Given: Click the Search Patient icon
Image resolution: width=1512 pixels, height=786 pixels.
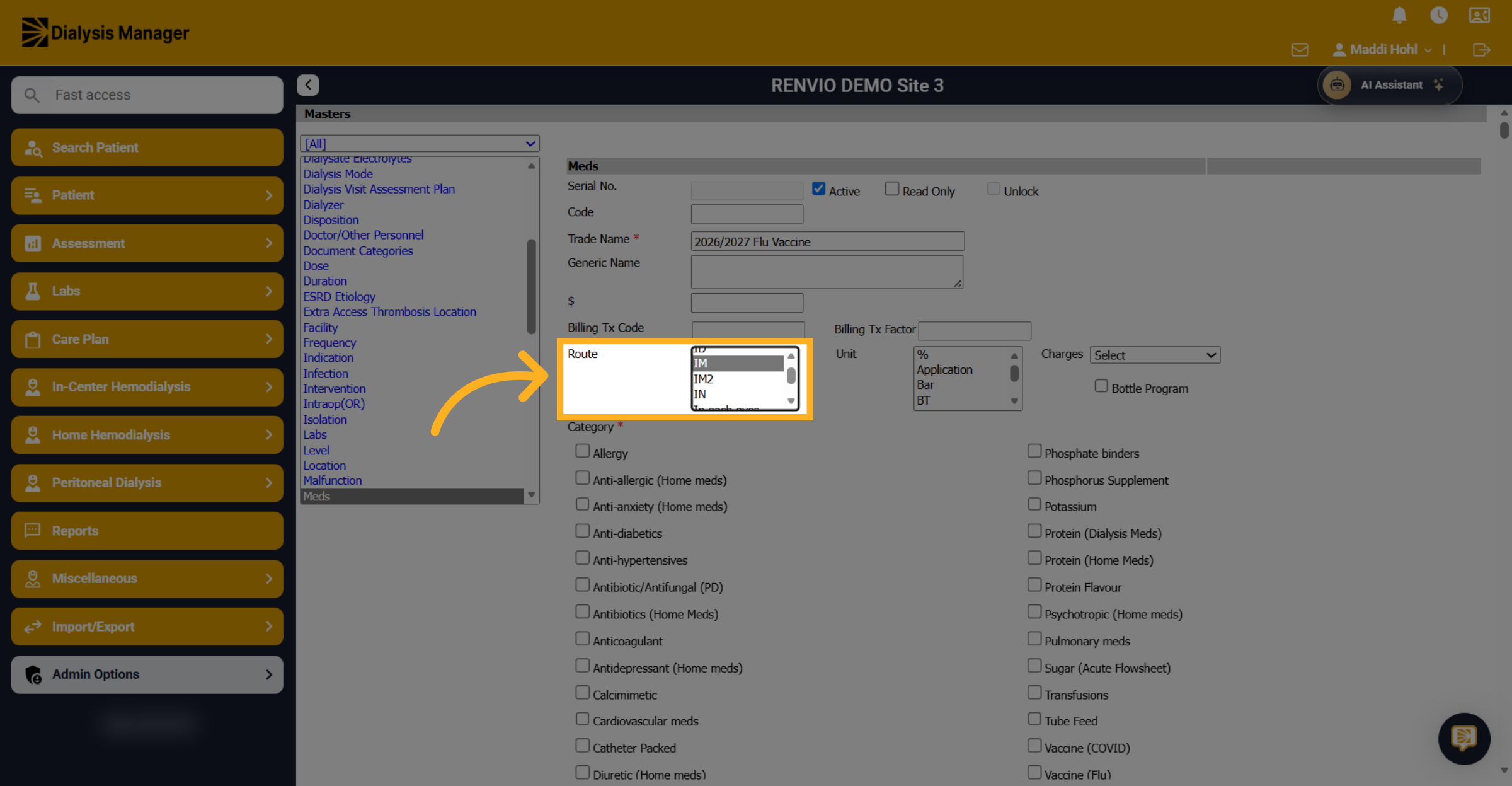Looking at the screenshot, I should tap(33, 148).
